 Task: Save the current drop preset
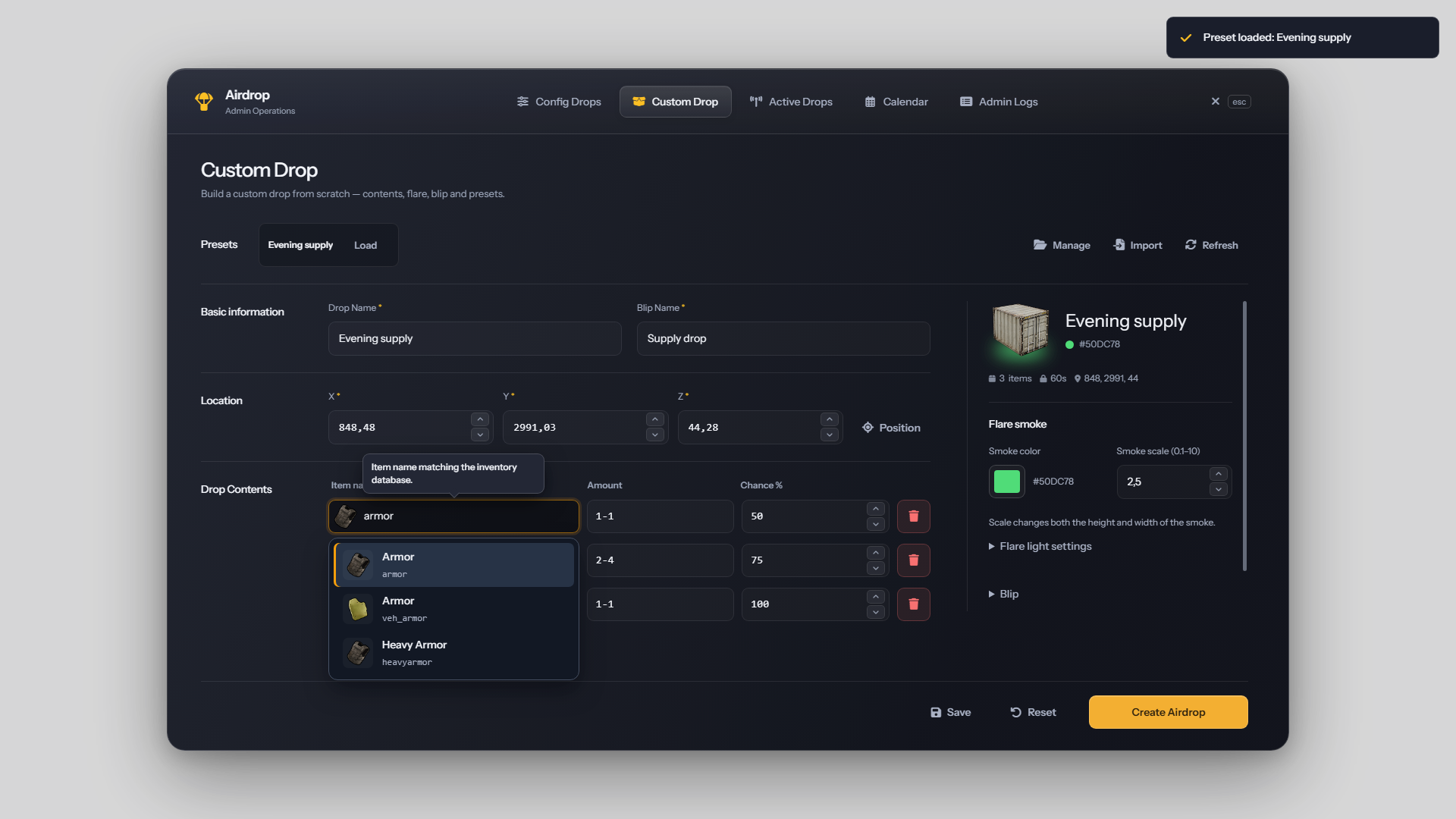950,712
